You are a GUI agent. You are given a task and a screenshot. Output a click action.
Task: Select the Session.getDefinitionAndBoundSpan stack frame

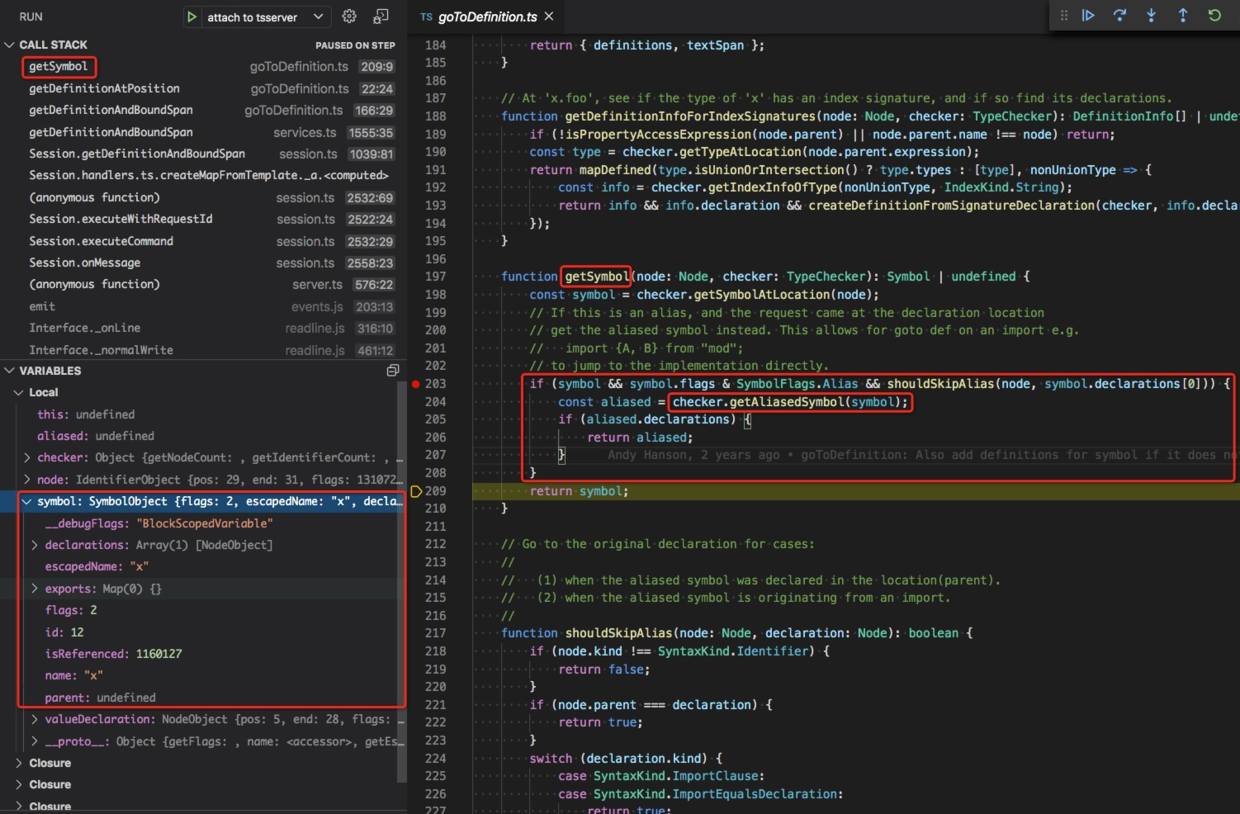coord(204,154)
